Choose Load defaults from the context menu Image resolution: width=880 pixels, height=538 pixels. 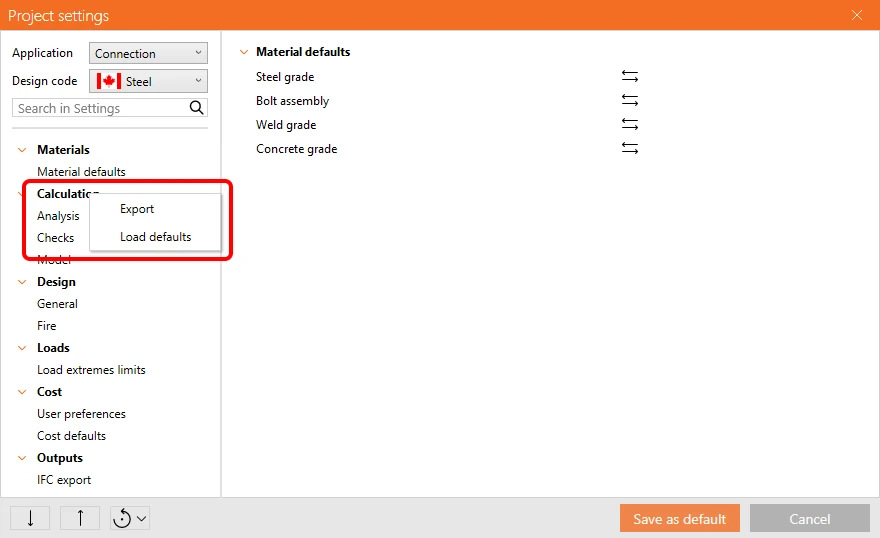155,237
